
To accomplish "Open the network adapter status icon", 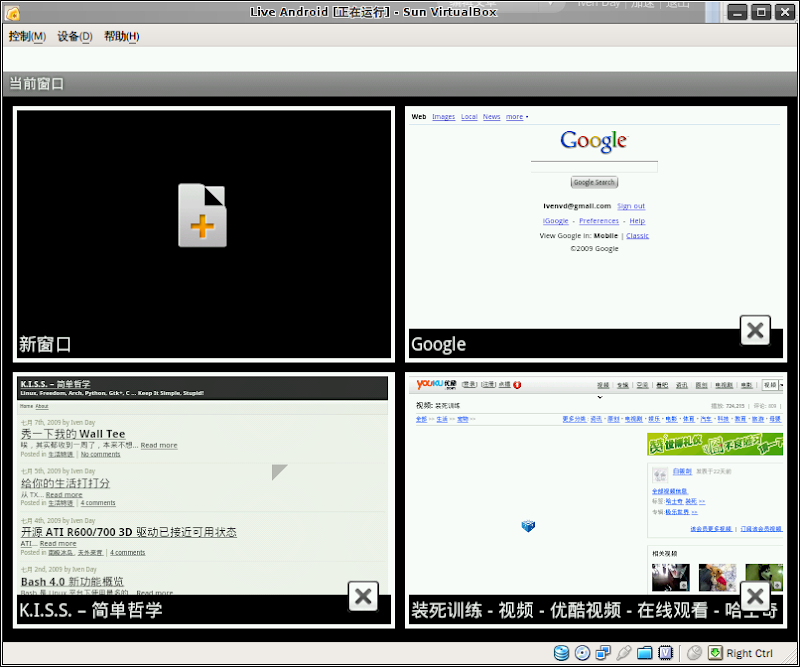I will click(x=603, y=653).
